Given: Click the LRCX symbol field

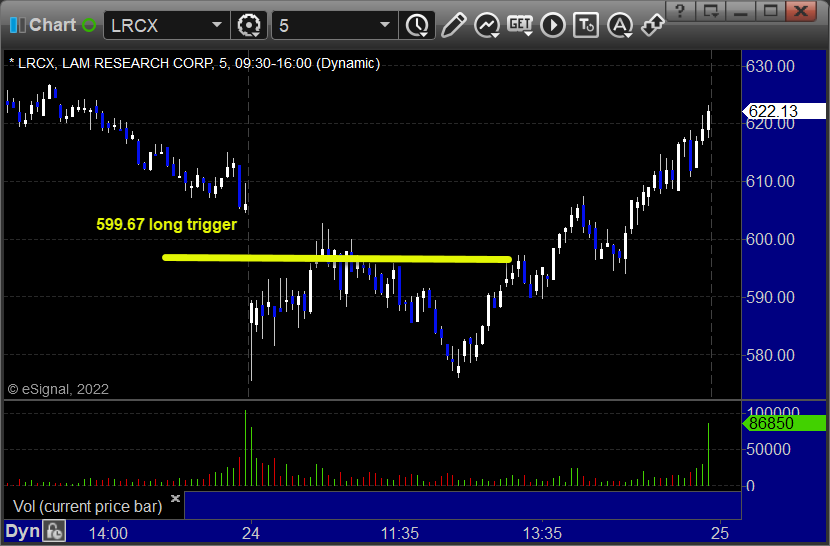Looking at the screenshot, I should point(166,25).
